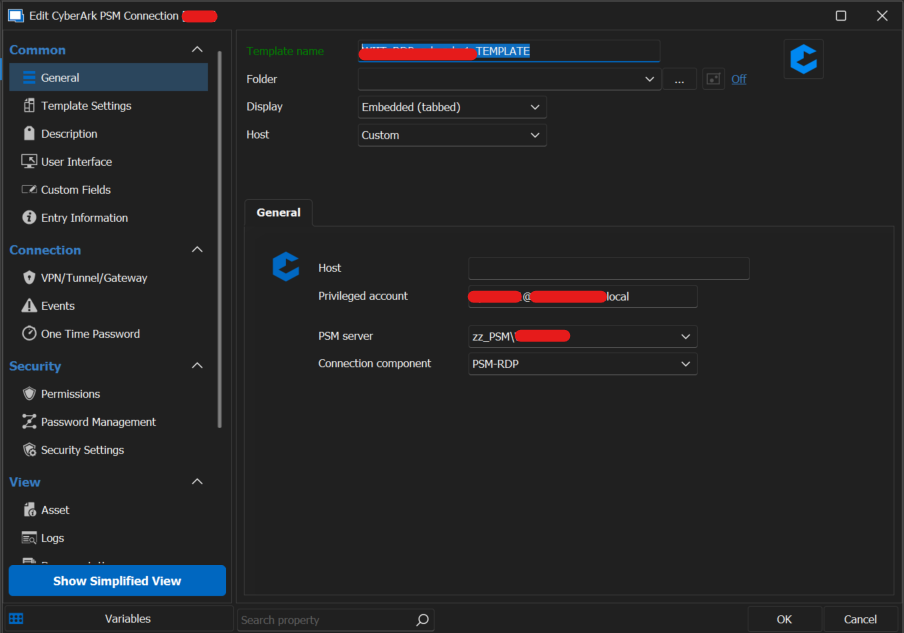The image size is (904, 633).
Task: Maximize the dialog window
Action: (x=841, y=16)
